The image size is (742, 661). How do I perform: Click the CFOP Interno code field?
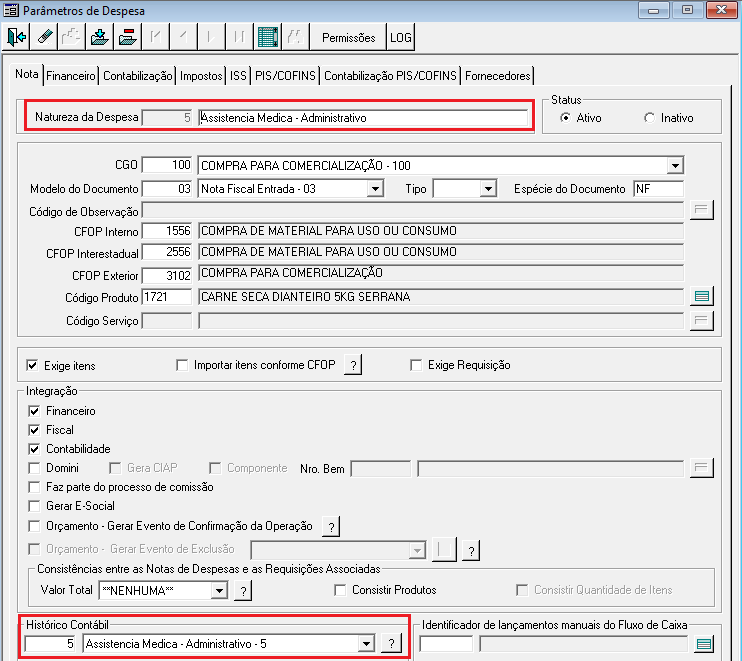coord(167,231)
